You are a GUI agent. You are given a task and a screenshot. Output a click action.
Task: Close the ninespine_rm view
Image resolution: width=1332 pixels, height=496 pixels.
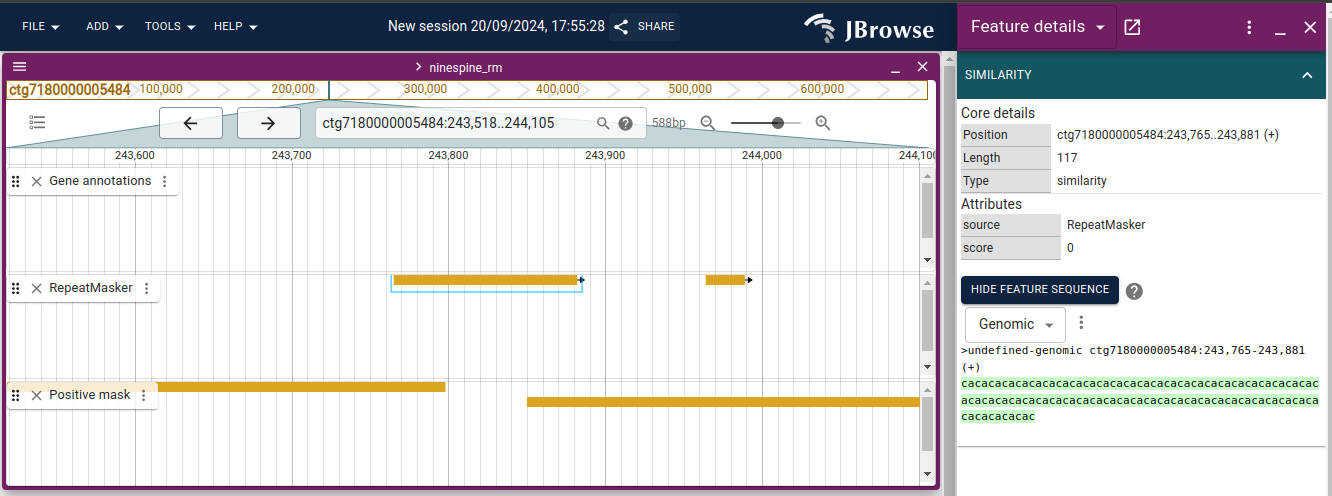(x=922, y=66)
